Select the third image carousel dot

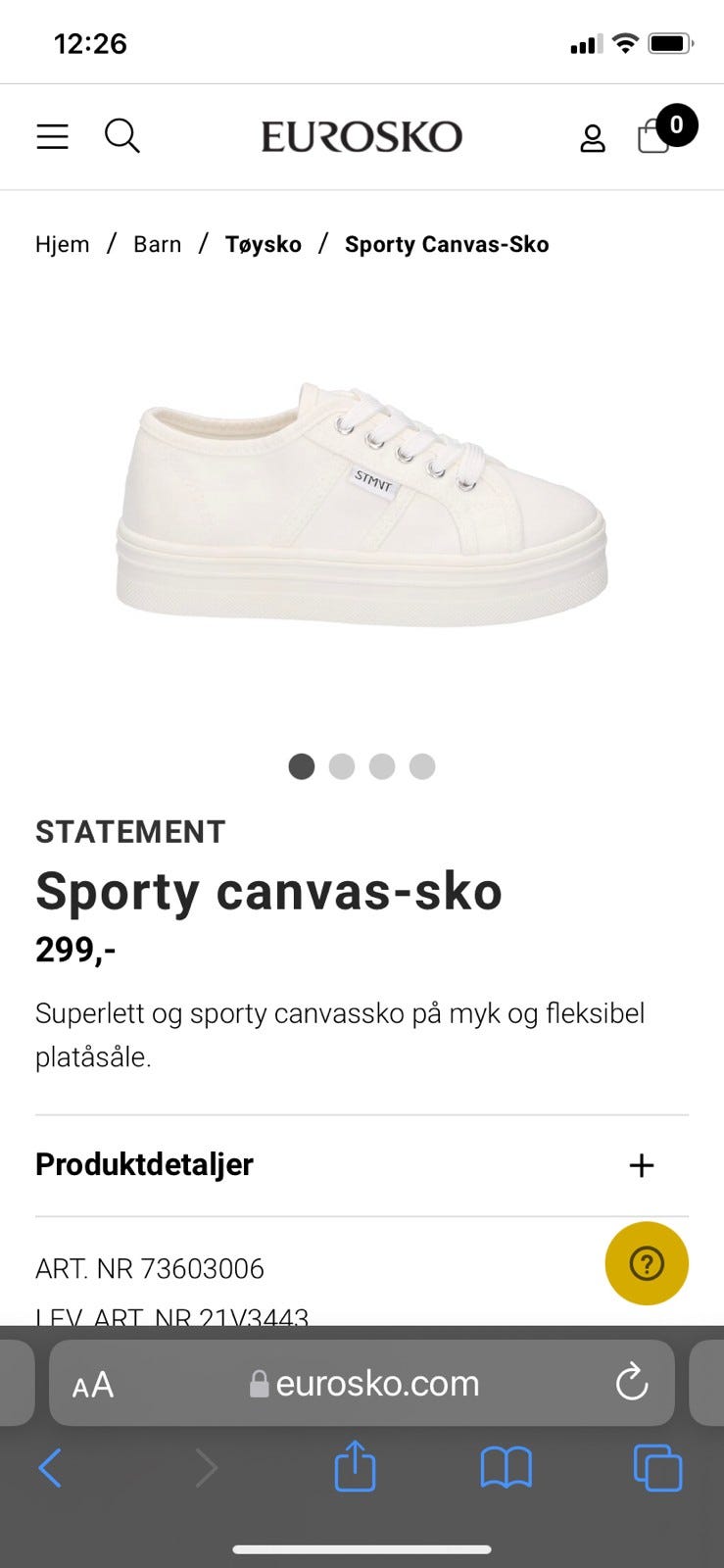pyautogui.click(x=382, y=766)
